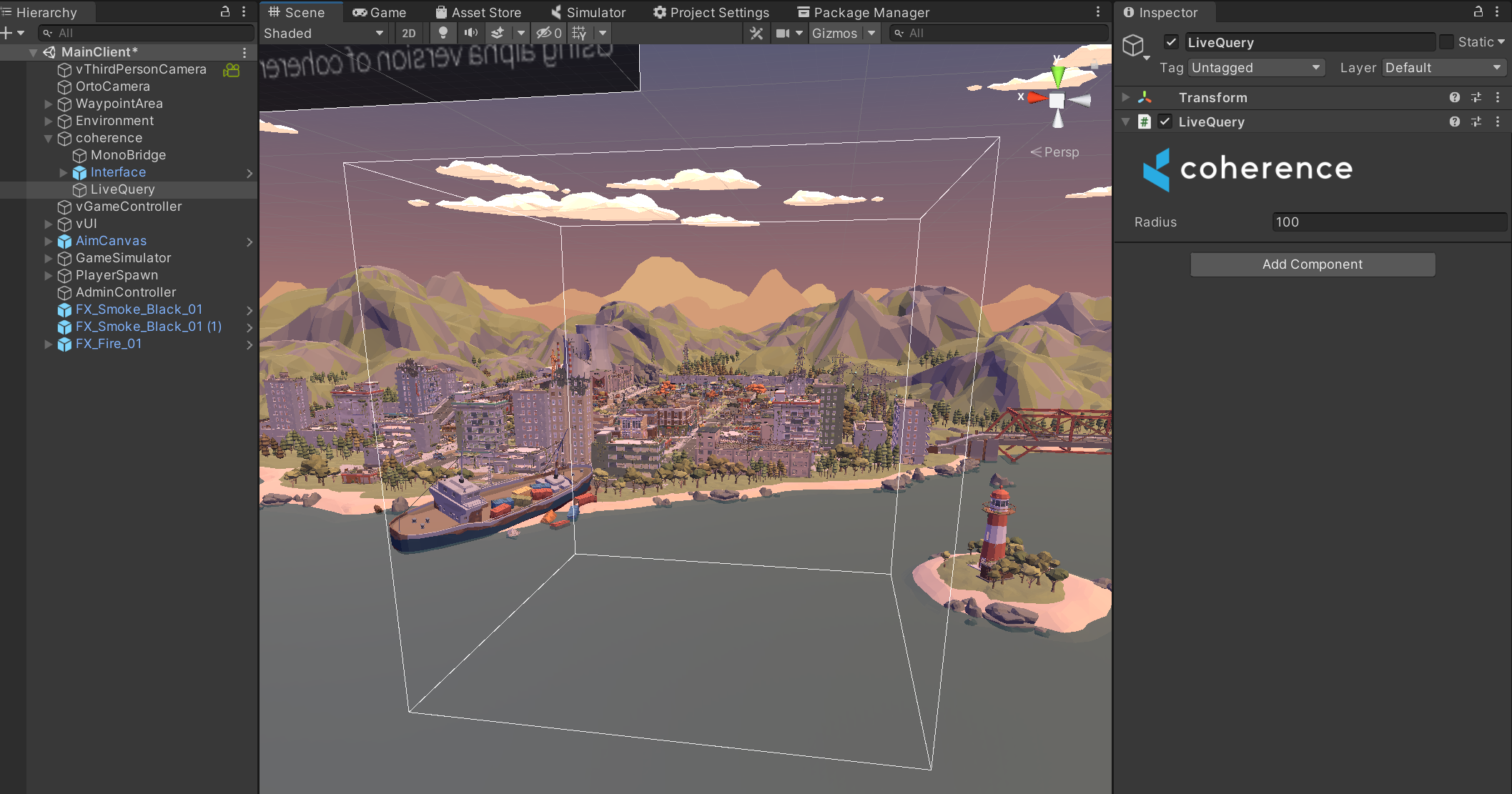The height and width of the screenshot is (794, 1512).
Task: Toggle skybox and effects icon
Action: (498, 33)
